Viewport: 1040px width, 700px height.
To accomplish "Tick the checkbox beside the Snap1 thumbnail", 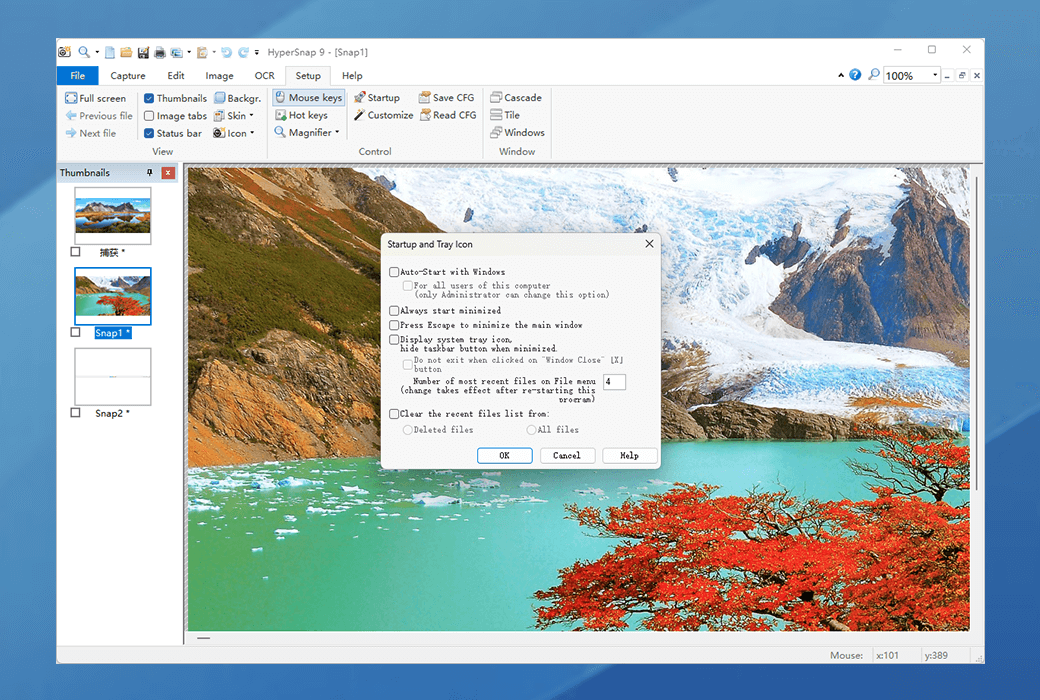I will 76,332.
